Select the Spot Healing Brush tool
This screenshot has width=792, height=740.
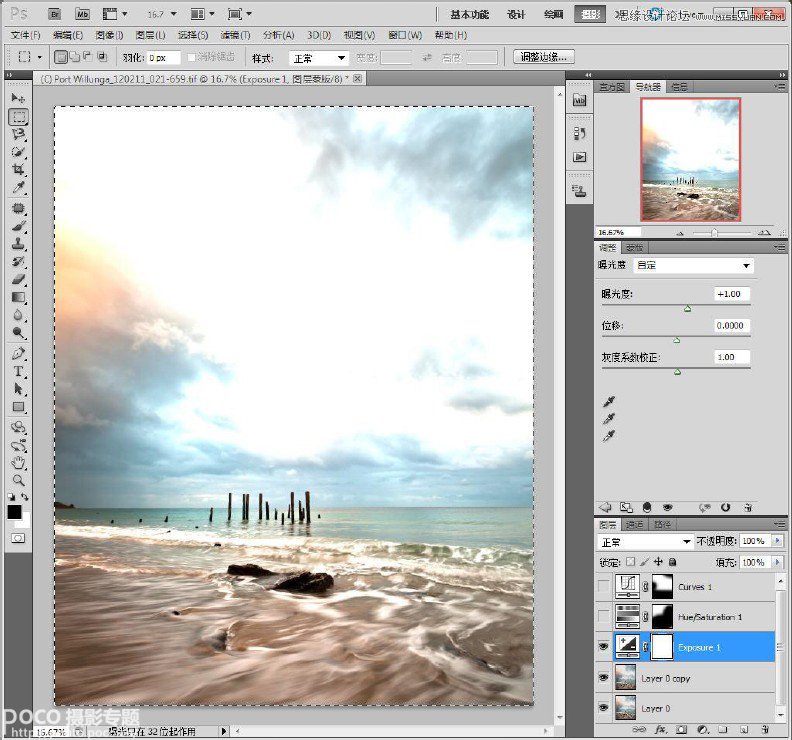(18, 208)
